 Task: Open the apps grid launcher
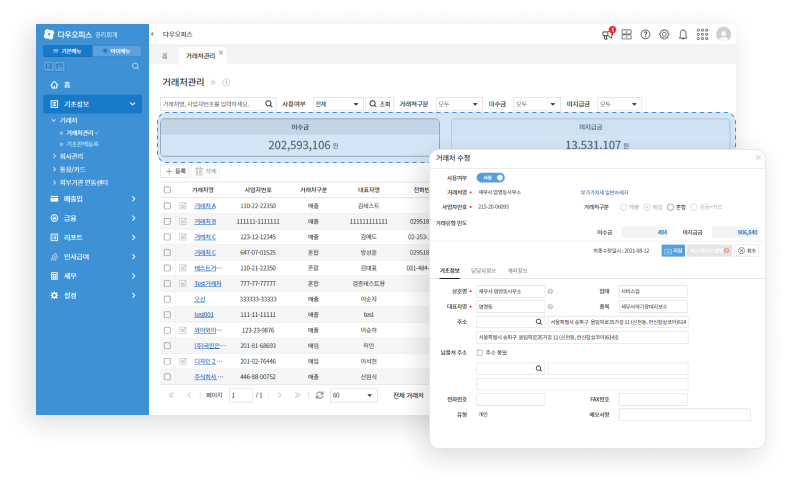pos(702,34)
